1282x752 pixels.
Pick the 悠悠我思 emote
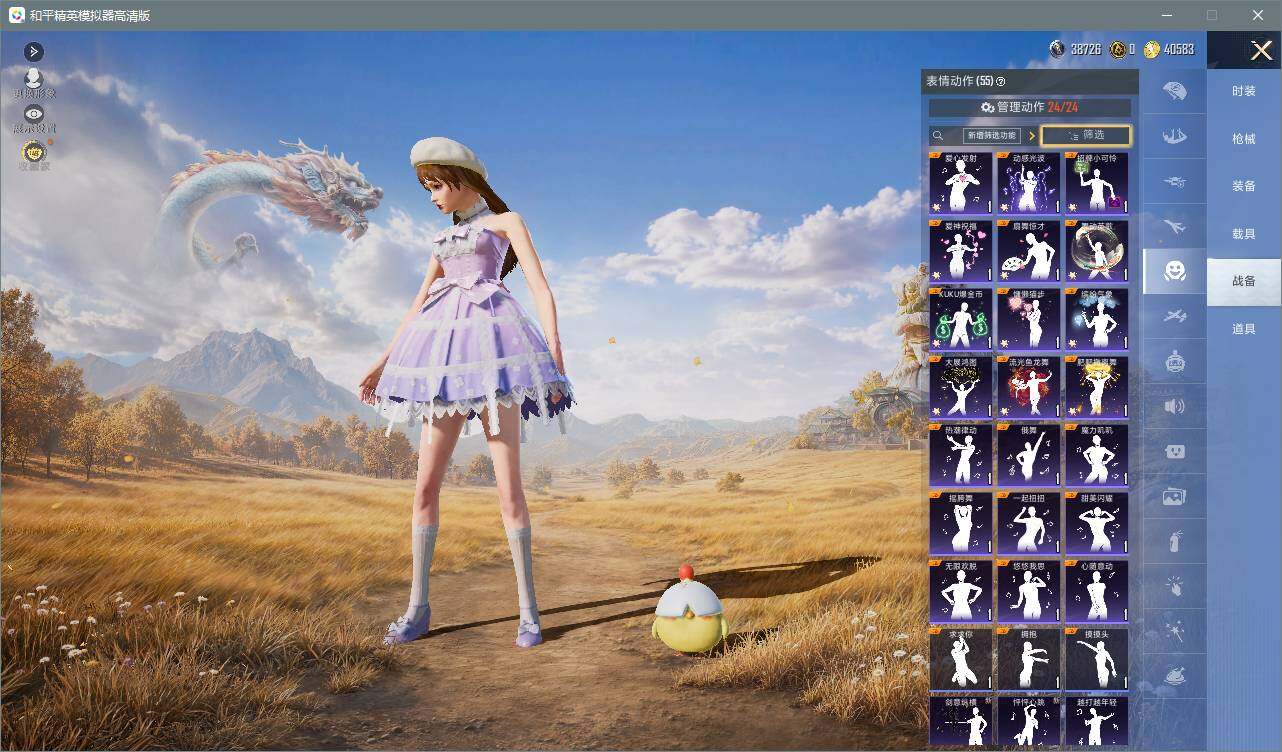[1029, 591]
